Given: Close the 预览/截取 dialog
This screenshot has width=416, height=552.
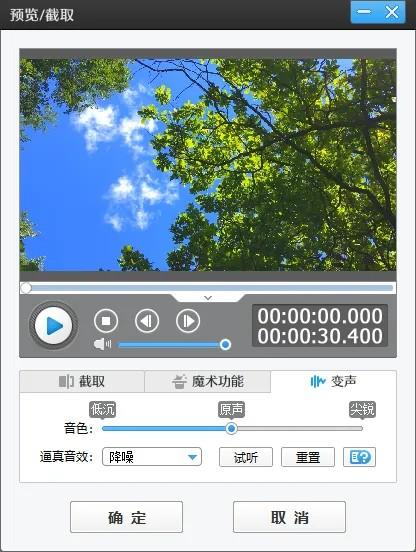Looking at the screenshot, I should 391,12.
